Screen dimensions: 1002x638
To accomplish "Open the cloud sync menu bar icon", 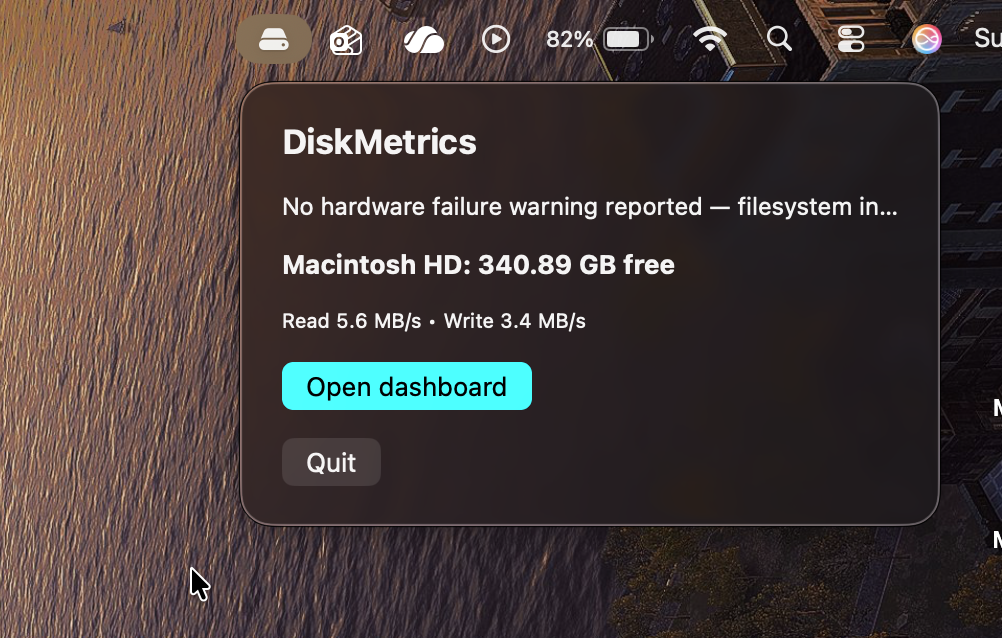I will click(x=424, y=41).
